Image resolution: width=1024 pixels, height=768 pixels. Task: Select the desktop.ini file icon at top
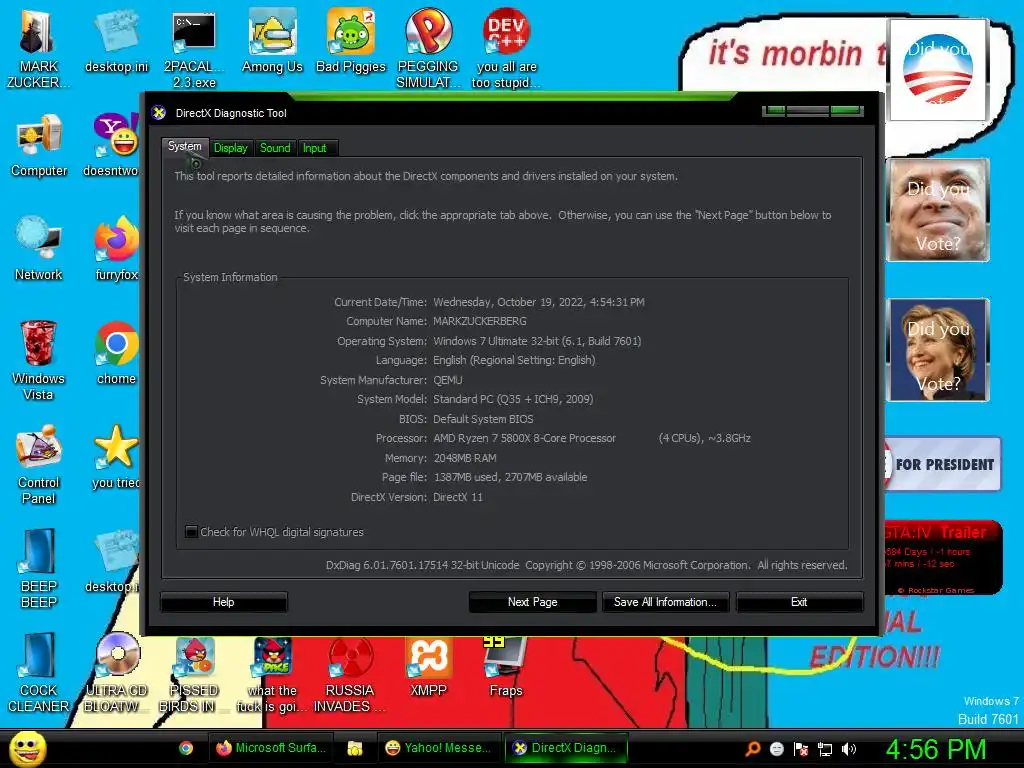[x=116, y=41]
